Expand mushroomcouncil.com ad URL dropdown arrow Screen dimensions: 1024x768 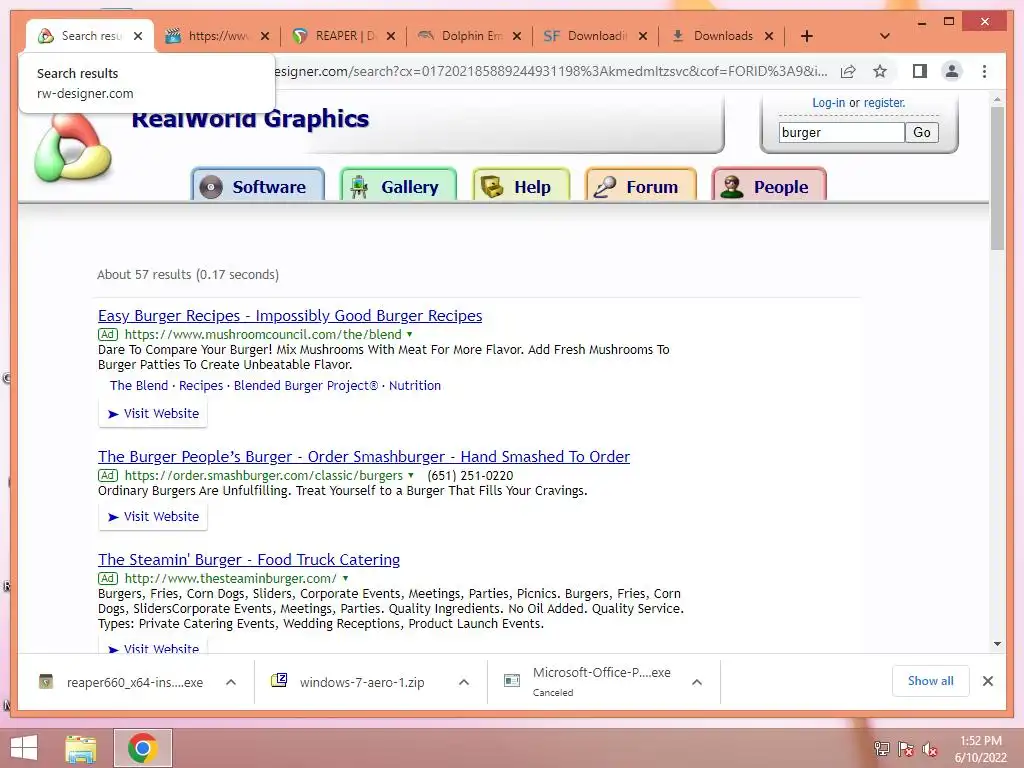[409, 334]
